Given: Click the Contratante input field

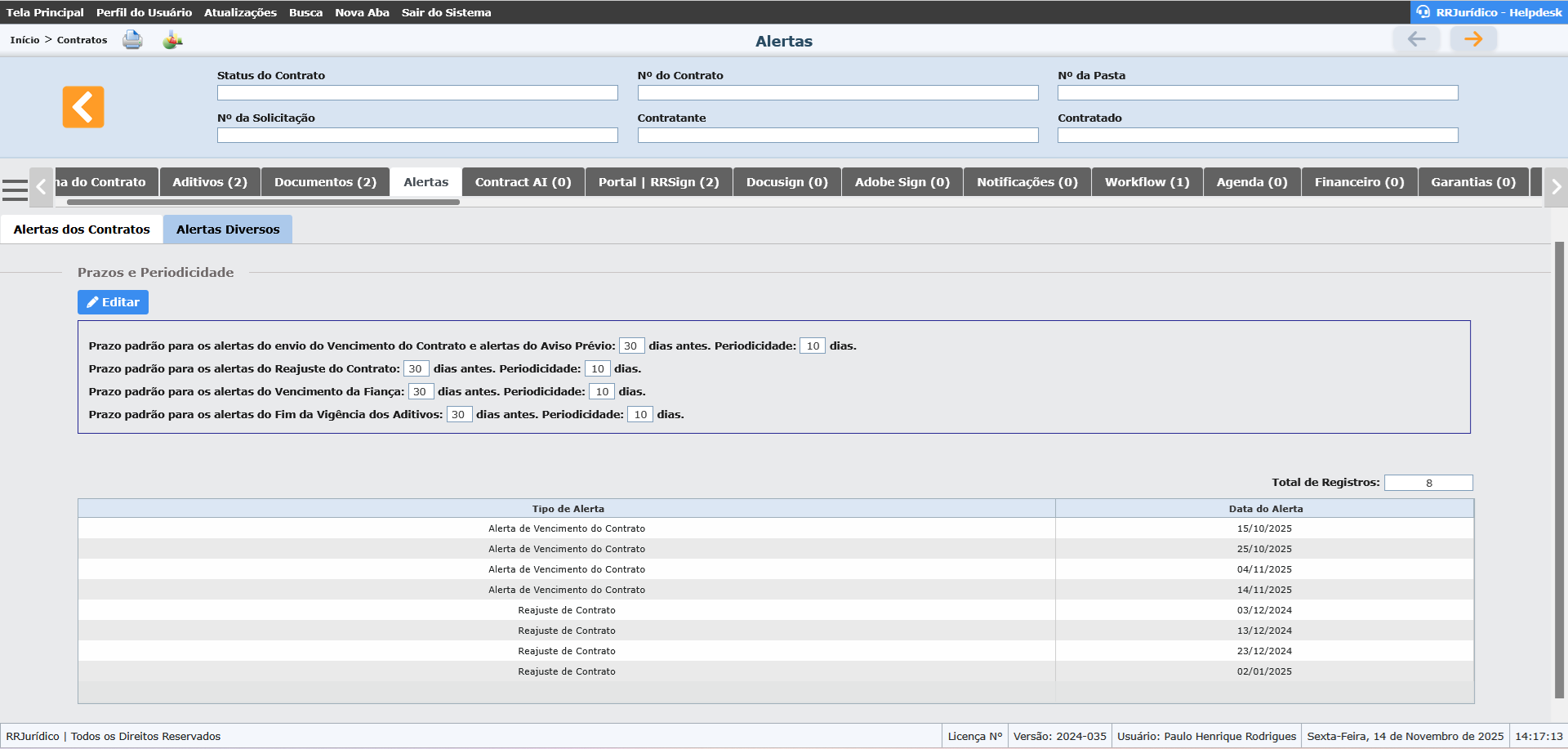Looking at the screenshot, I should 837,136.
